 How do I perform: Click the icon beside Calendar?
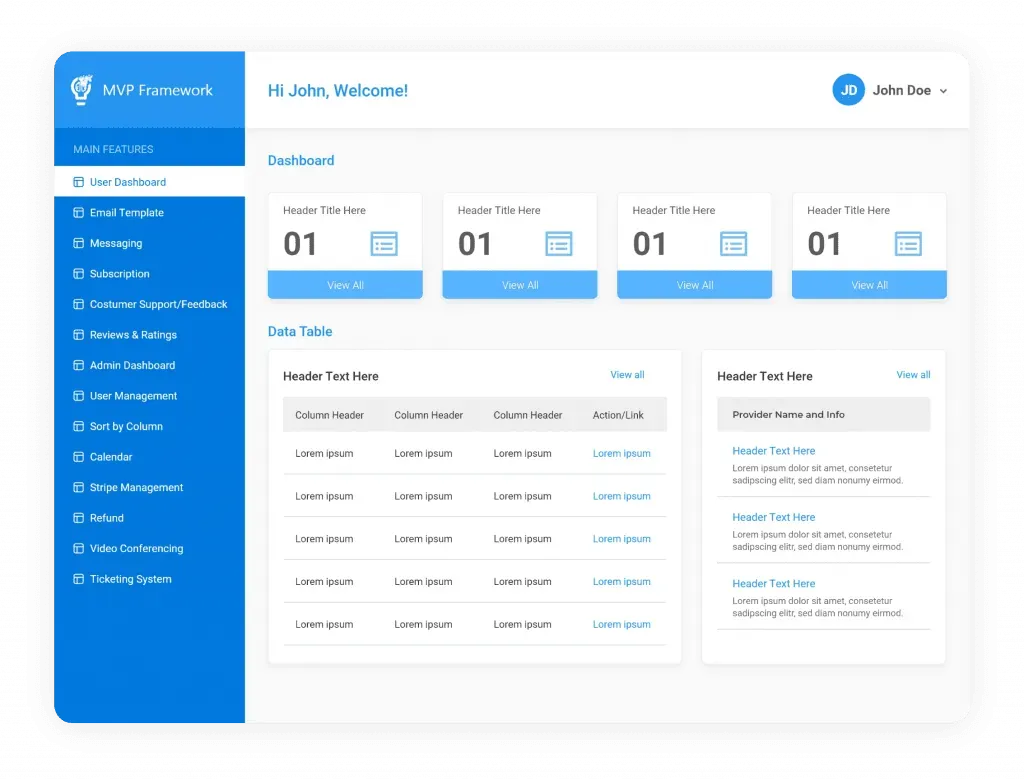(78, 457)
